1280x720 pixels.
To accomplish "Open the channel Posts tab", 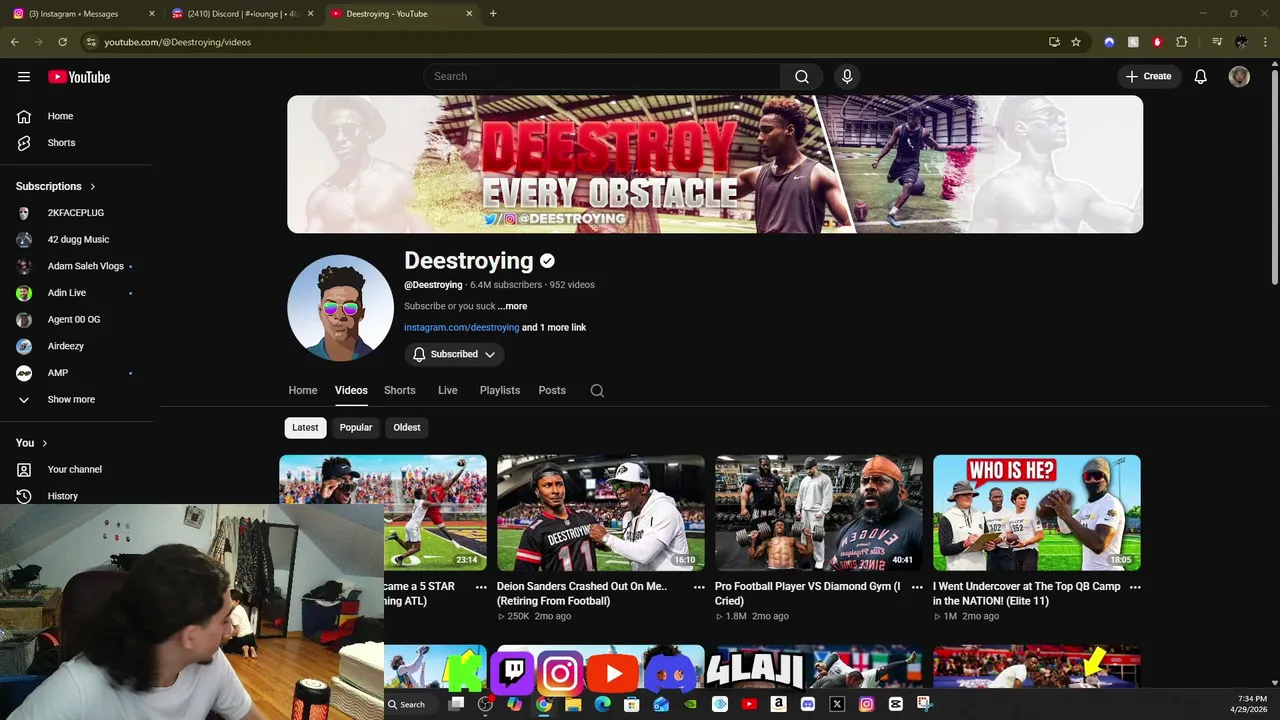I will tap(552, 390).
